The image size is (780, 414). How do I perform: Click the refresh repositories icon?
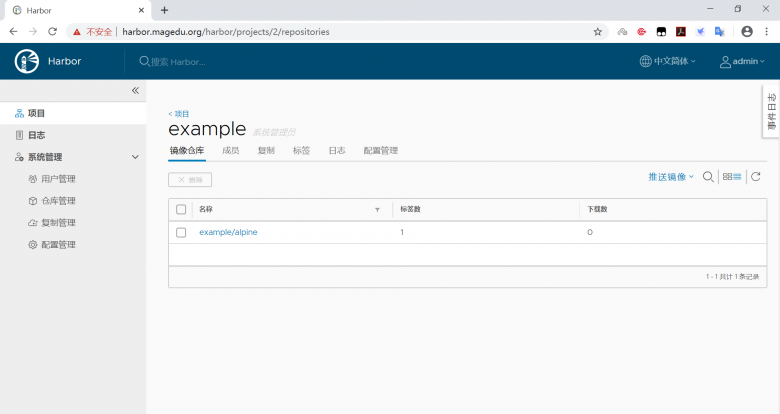[x=756, y=177]
